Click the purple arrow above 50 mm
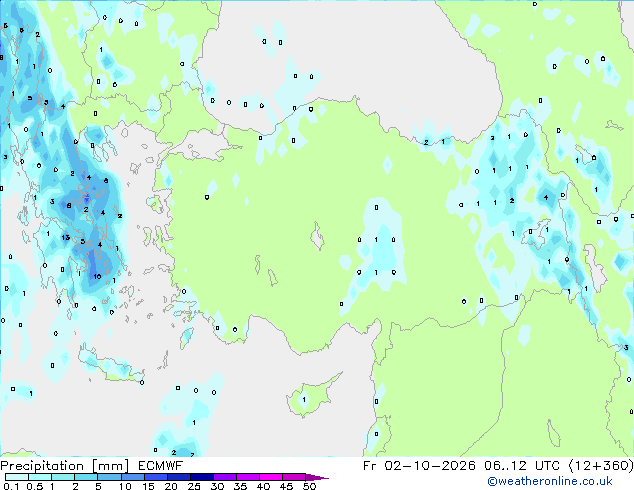Screen dimensions: 634x490 click(x=317, y=477)
